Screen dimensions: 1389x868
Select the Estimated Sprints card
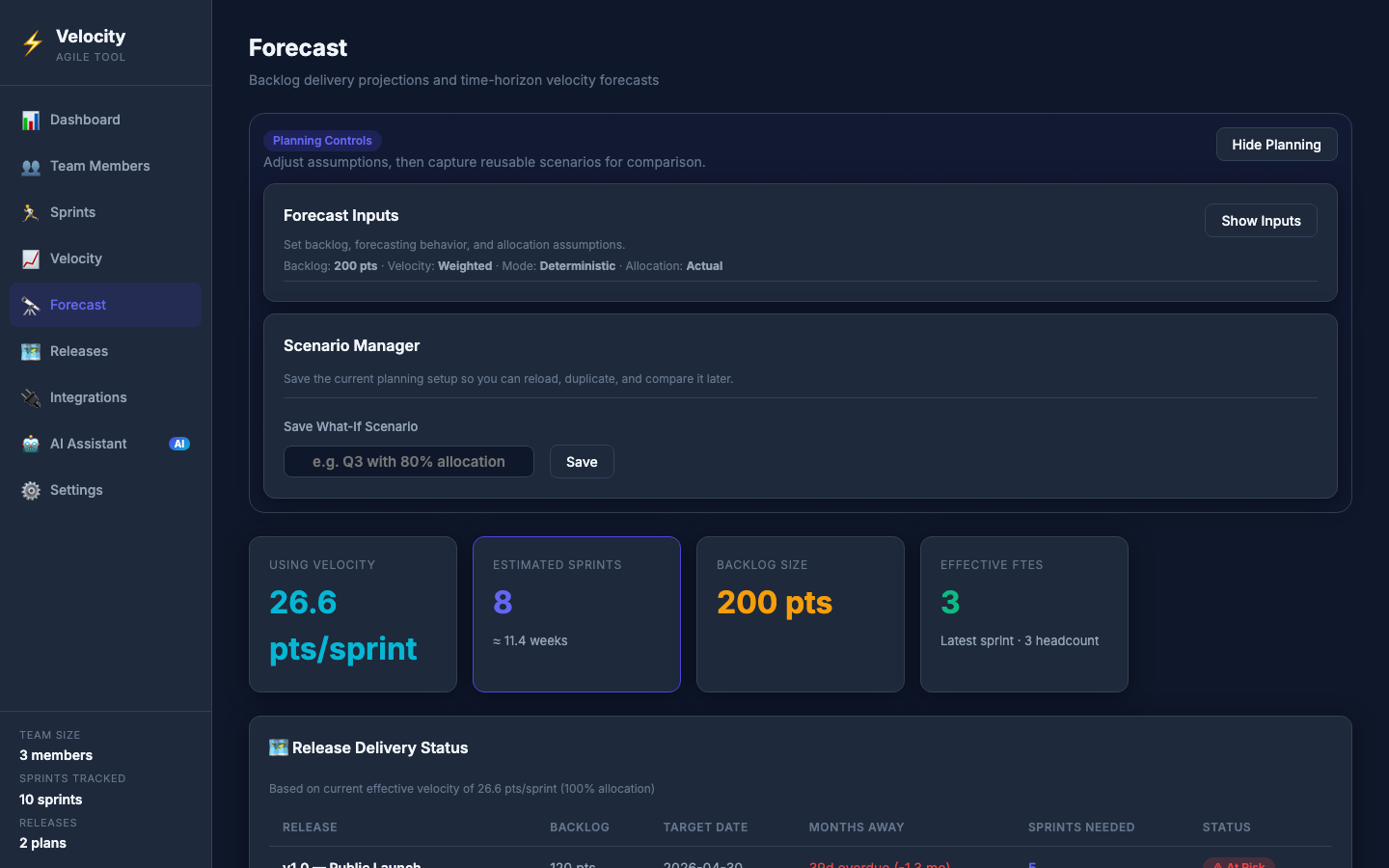[577, 614]
